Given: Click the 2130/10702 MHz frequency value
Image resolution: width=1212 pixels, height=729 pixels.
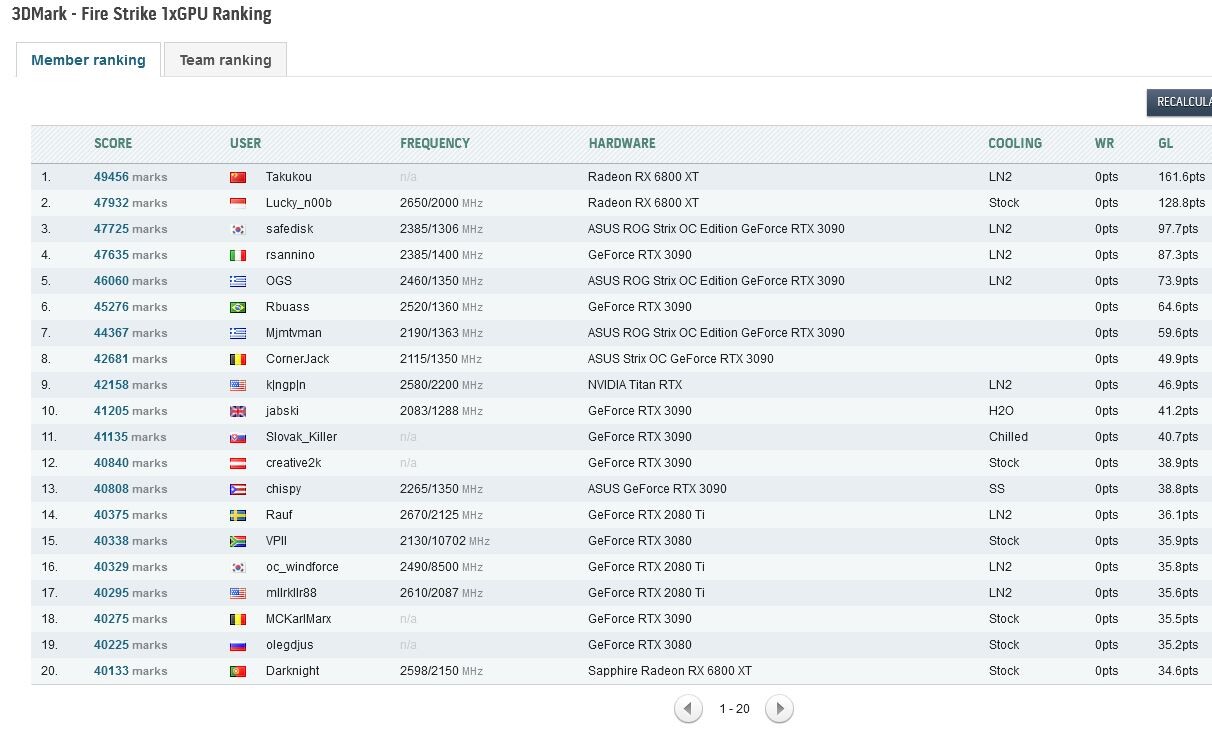Looking at the screenshot, I should tap(445, 541).
